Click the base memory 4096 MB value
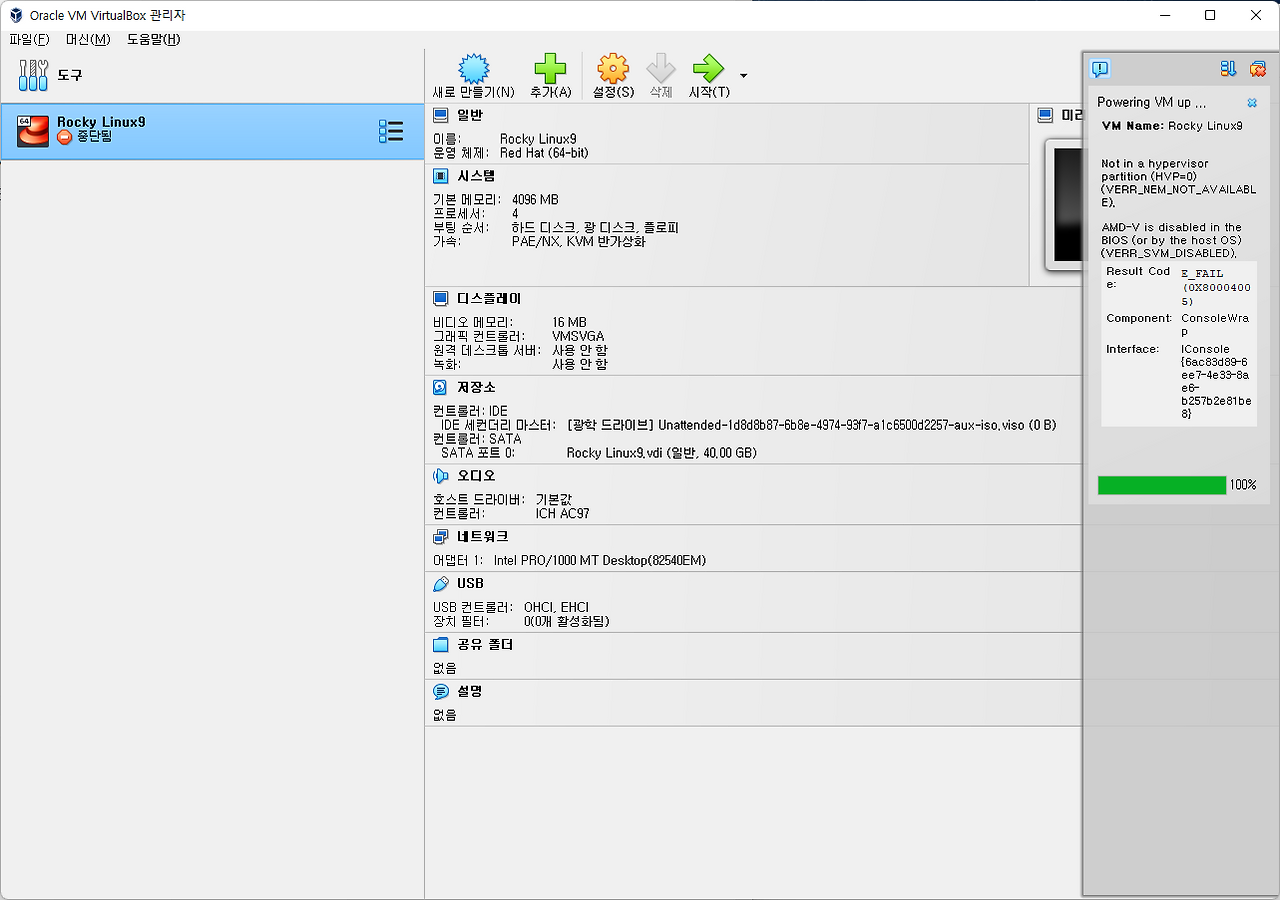This screenshot has width=1280, height=900. (535, 200)
